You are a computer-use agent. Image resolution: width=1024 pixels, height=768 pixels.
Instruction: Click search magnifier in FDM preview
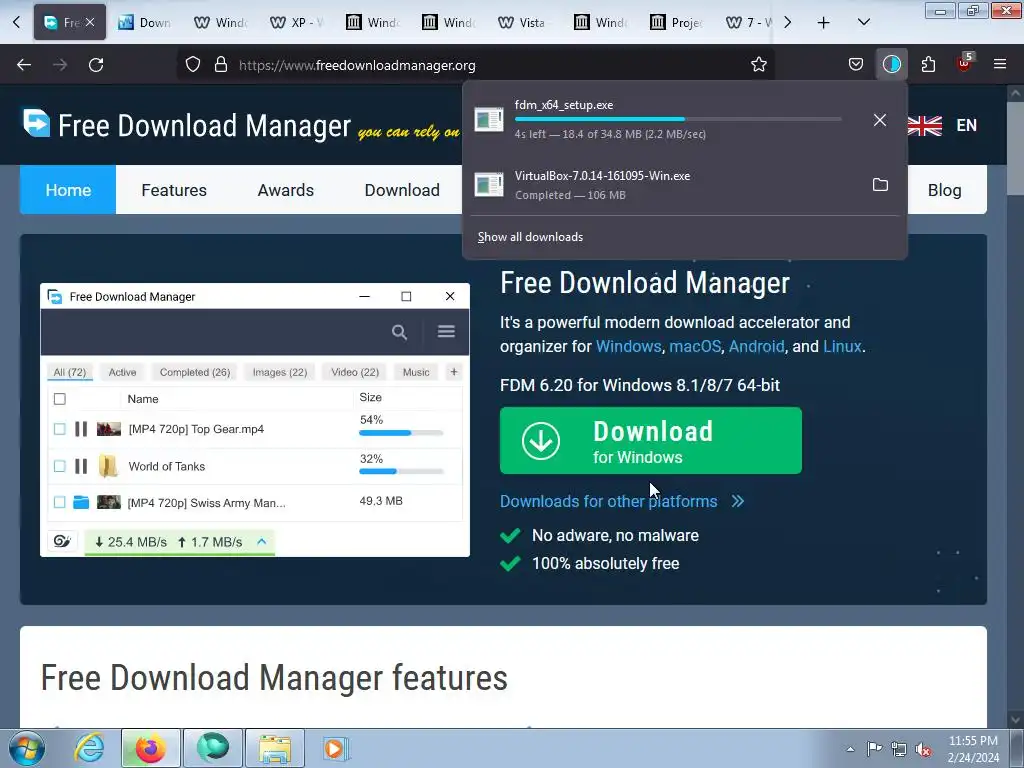pos(399,332)
